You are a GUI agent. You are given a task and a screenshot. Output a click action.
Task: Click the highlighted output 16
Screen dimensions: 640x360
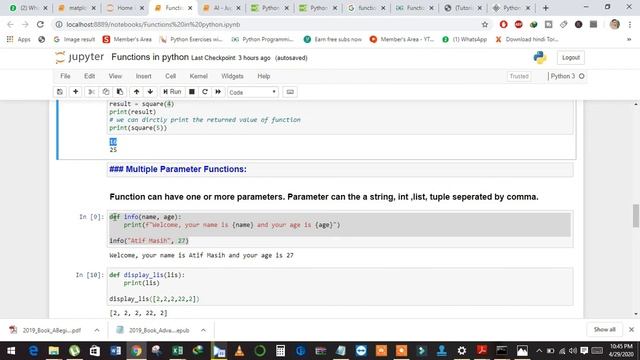point(113,142)
